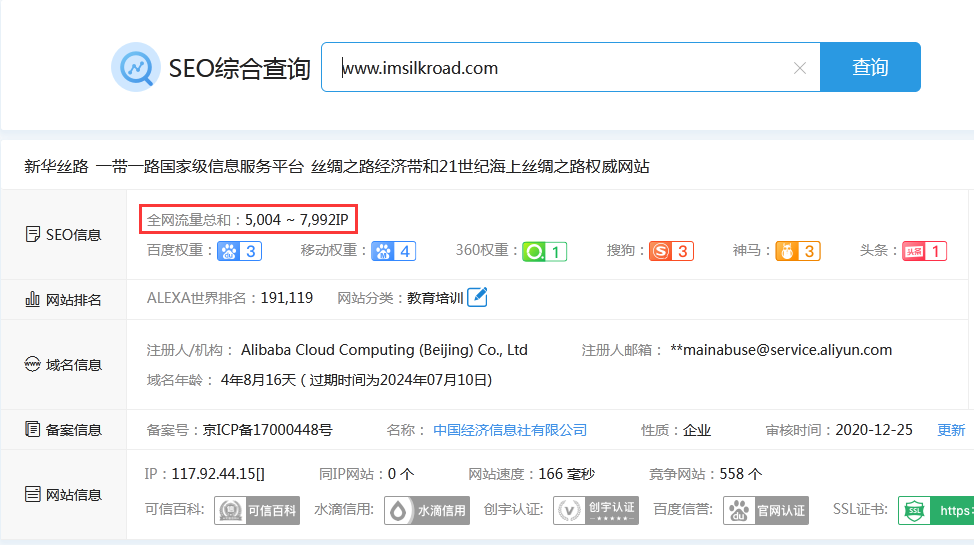The height and width of the screenshot is (545, 974).
Task: Click the 竞争网站 558 个 value
Action: (740, 474)
